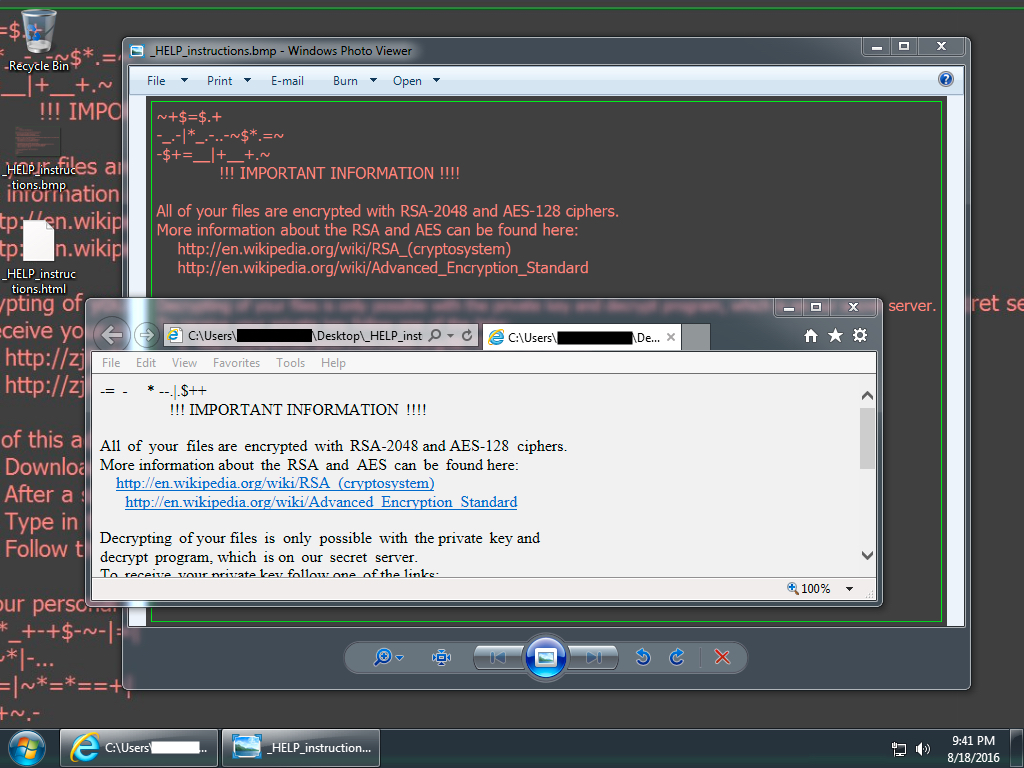Maximize the Windows Photo Viewer window

[x=904, y=46]
